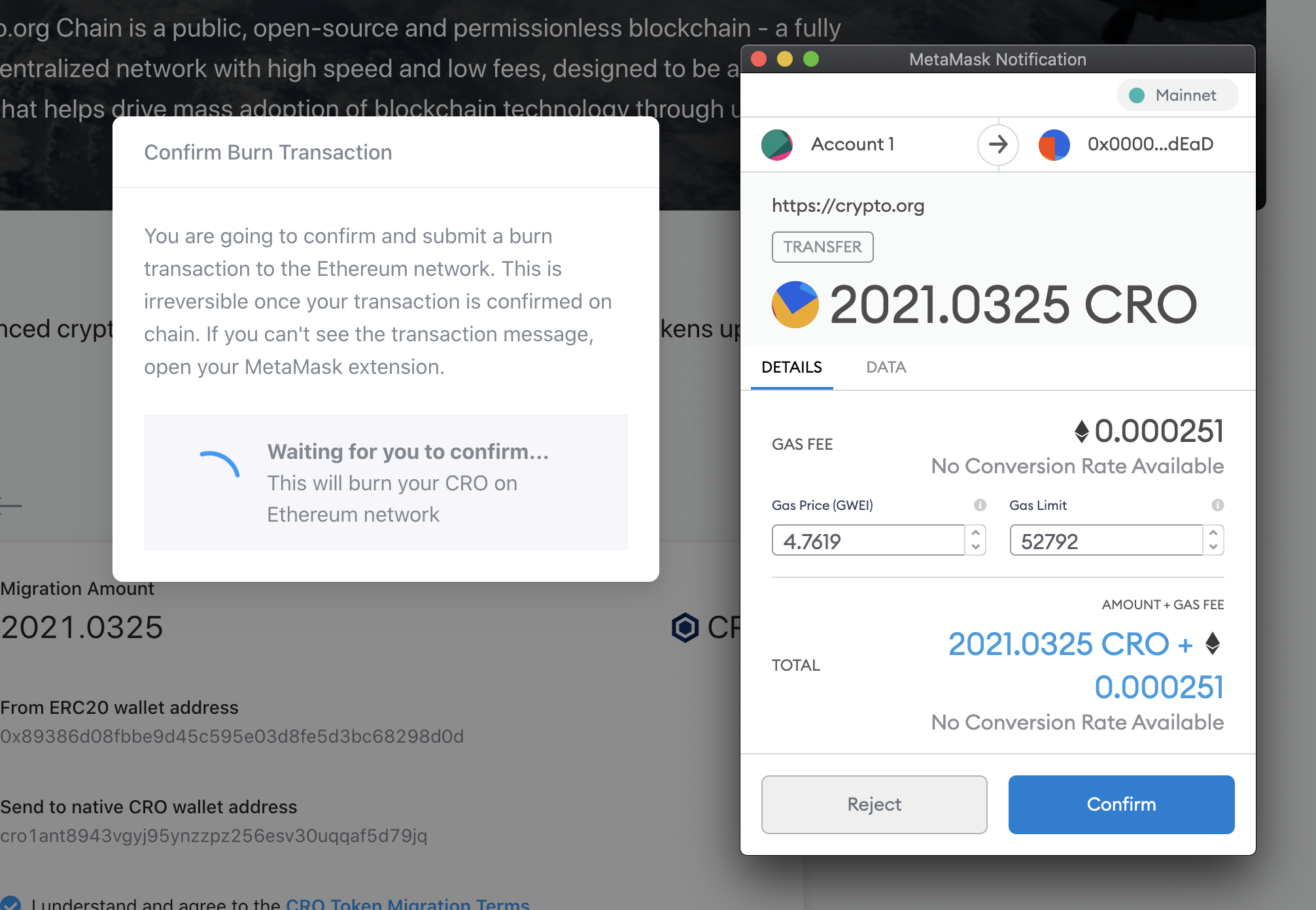Decrease the Gas Price stepper down arrow
Screen dimensions: 1316x910
coord(976,547)
